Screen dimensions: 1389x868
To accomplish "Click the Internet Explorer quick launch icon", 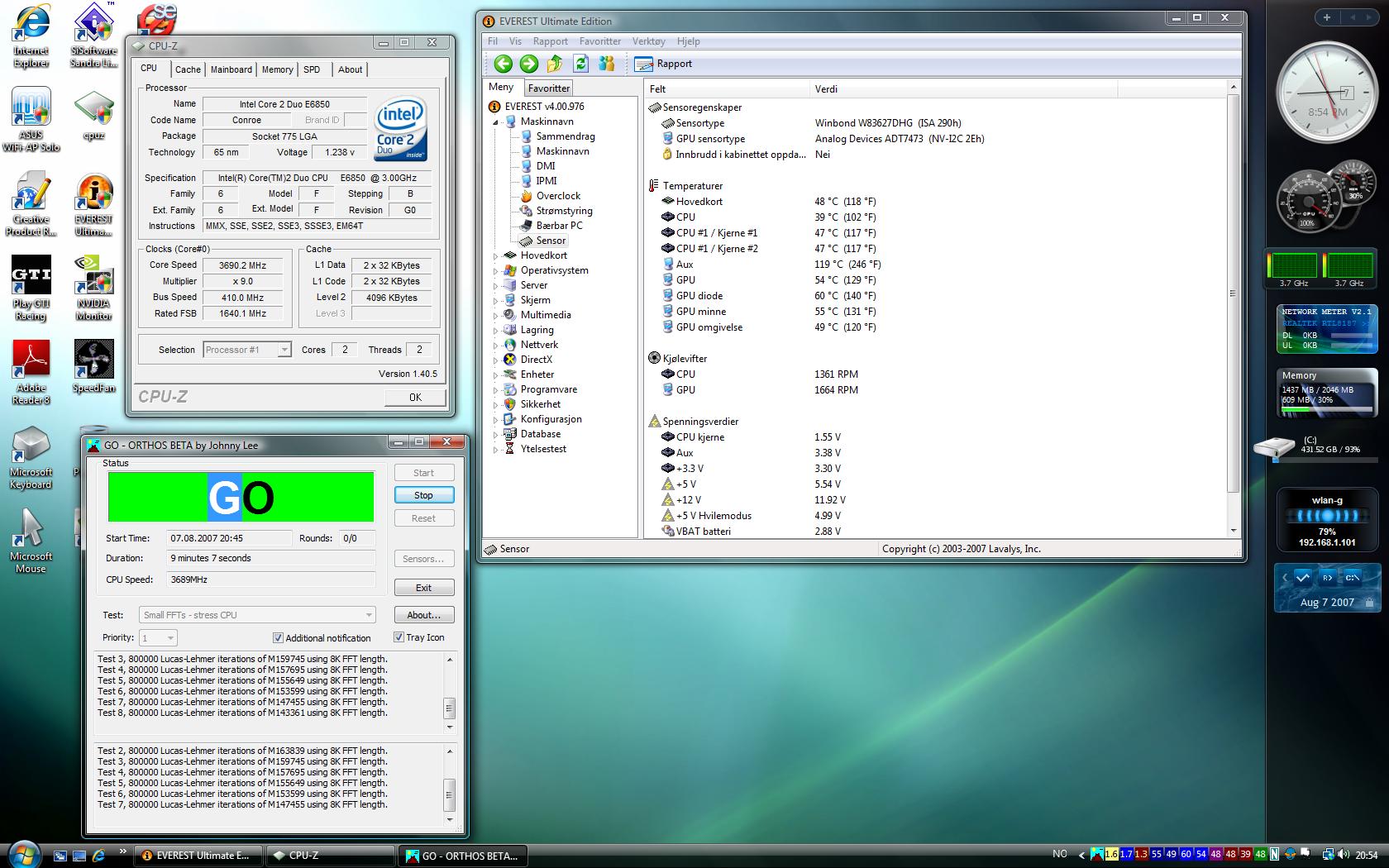I will [x=98, y=856].
